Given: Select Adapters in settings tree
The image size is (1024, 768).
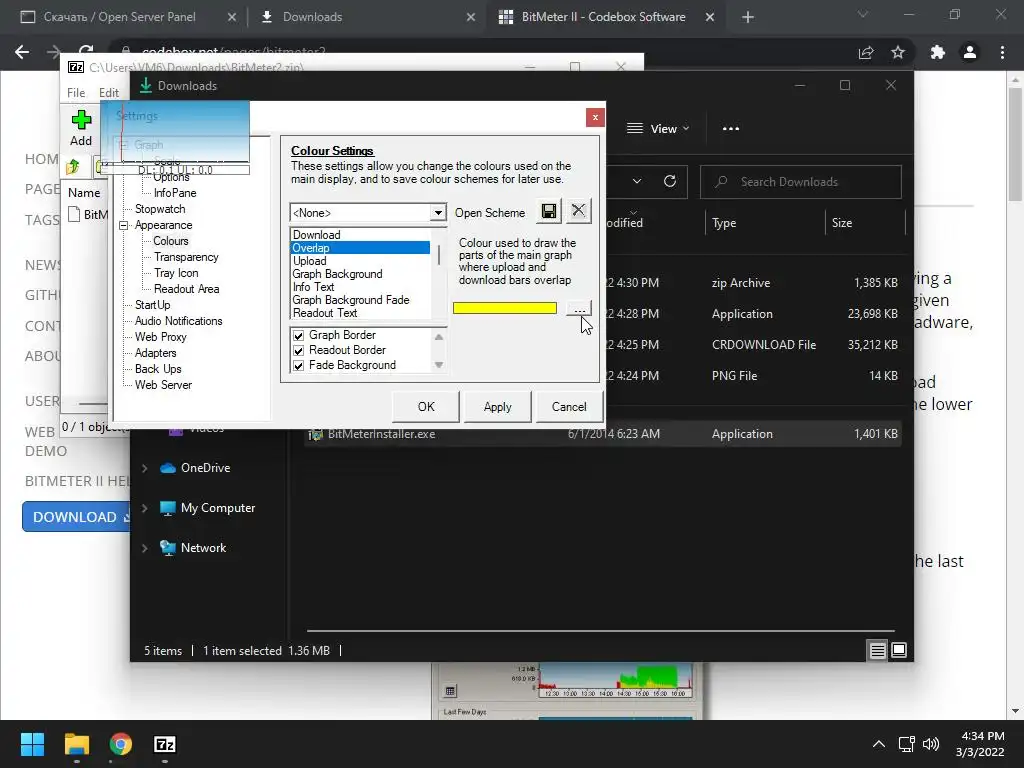Looking at the screenshot, I should pyautogui.click(x=155, y=353).
